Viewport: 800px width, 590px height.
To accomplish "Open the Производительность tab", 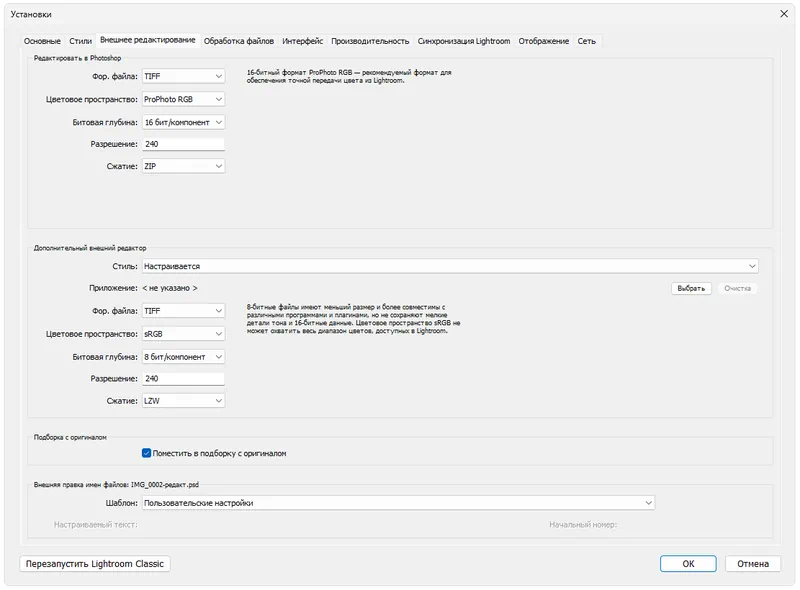I will [370, 41].
